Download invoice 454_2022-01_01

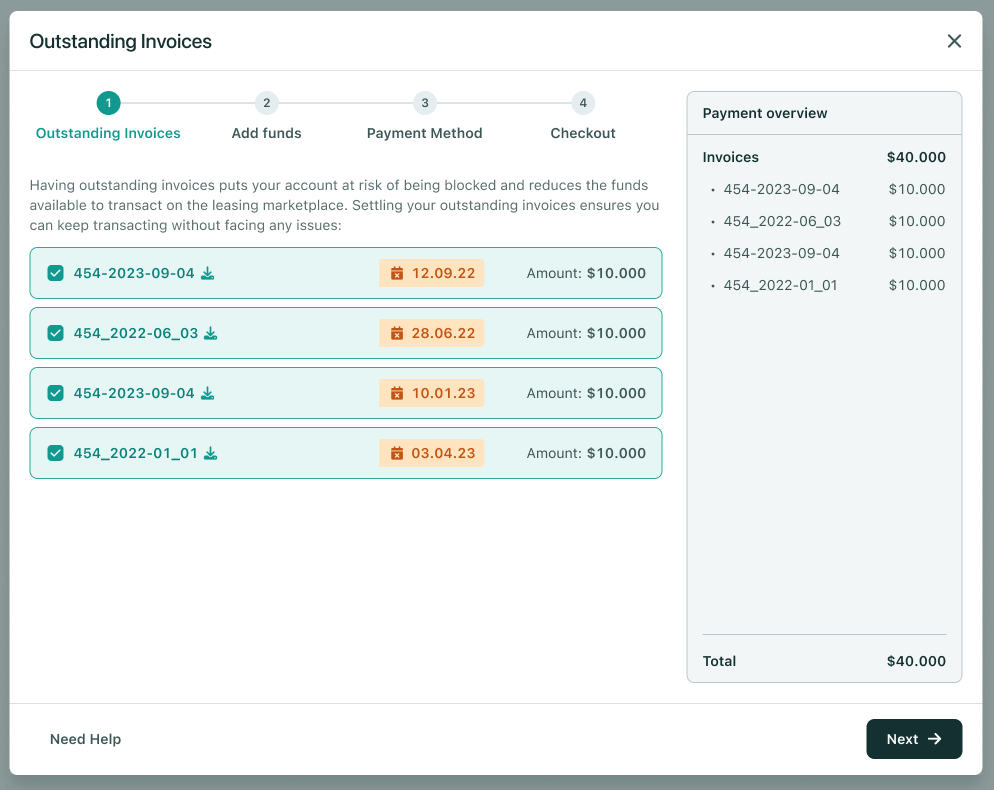tap(211, 454)
